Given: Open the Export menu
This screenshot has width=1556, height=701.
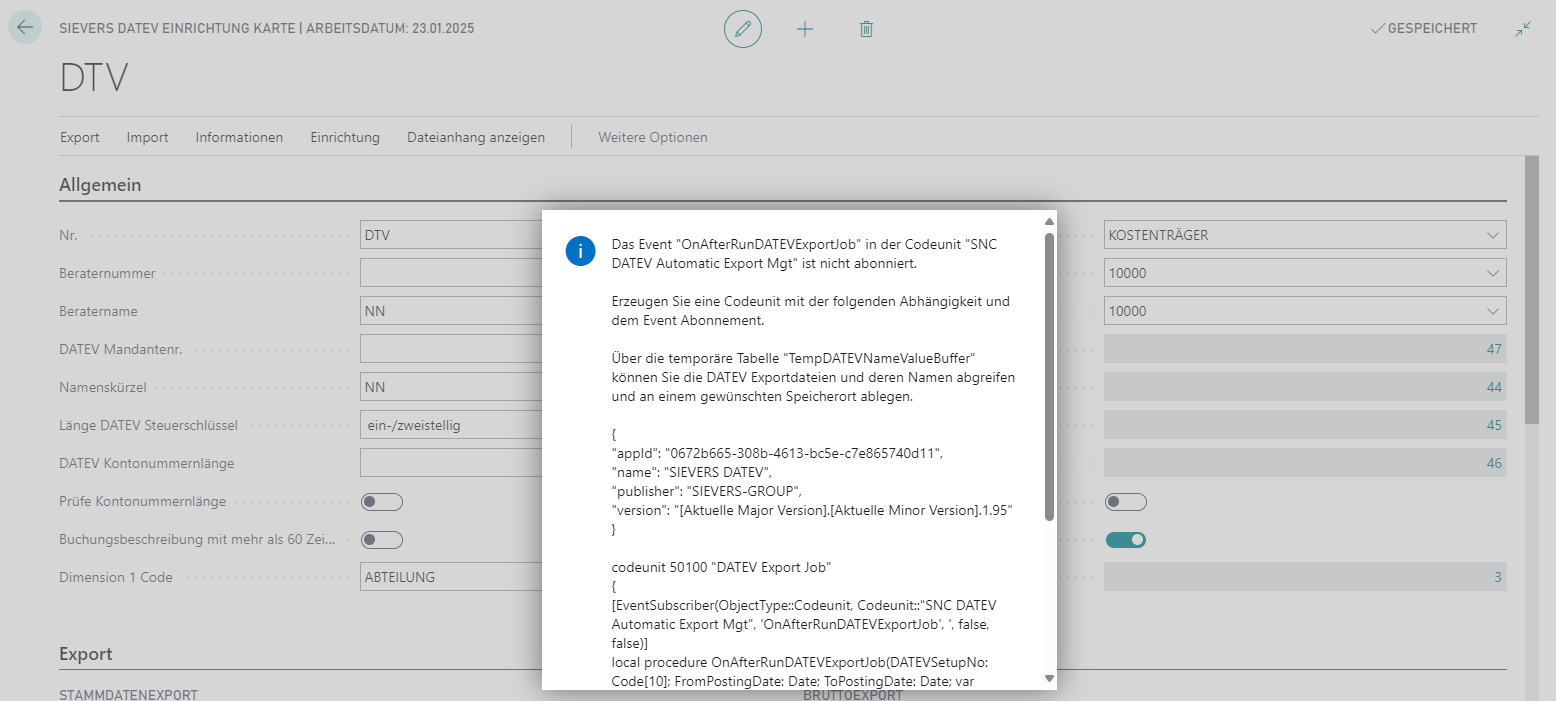Looking at the screenshot, I should coord(80,137).
